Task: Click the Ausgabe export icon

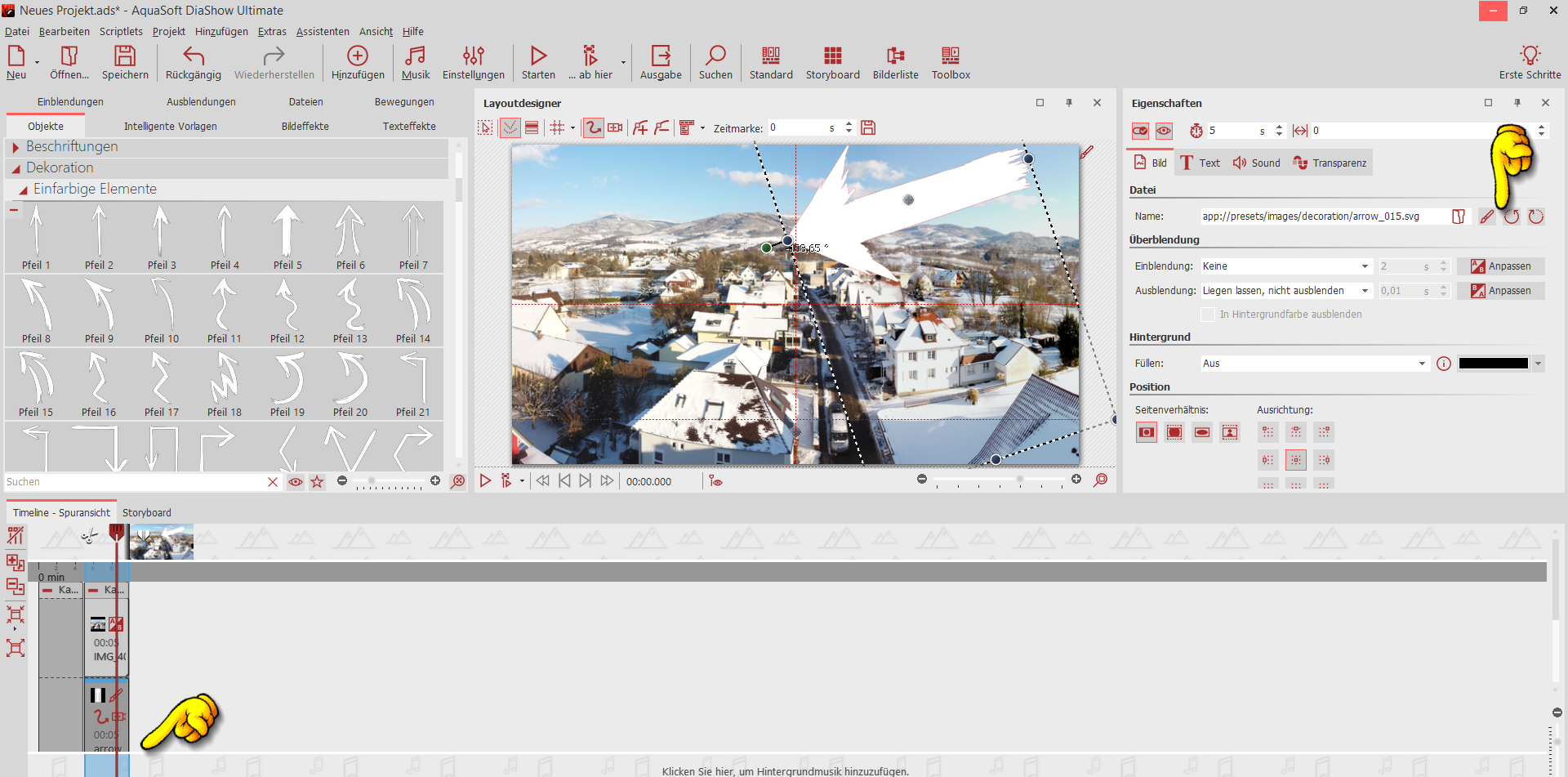Action: click(x=660, y=56)
